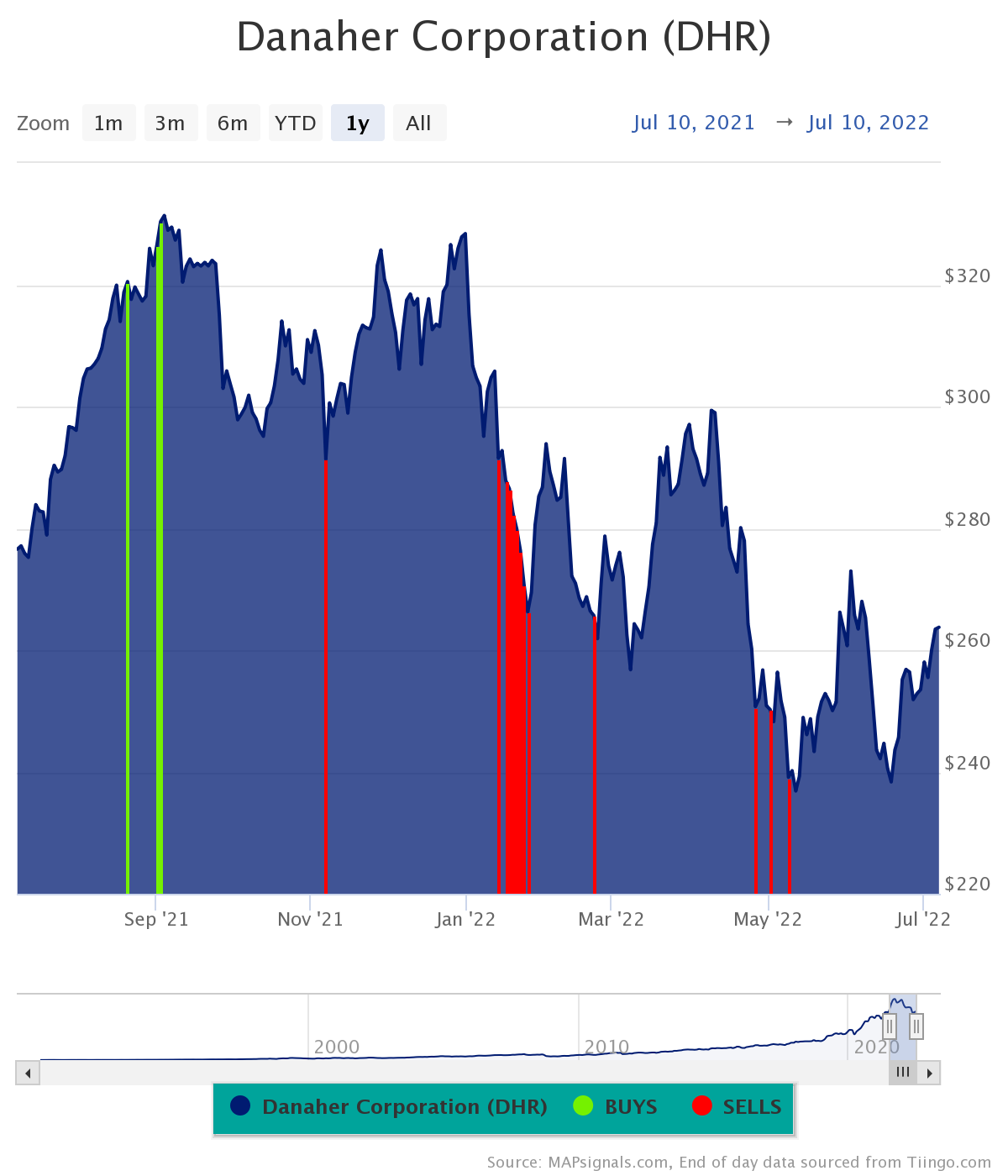Click the Mar '22 axis label
1008x1176 pixels.
(x=611, y=919)
